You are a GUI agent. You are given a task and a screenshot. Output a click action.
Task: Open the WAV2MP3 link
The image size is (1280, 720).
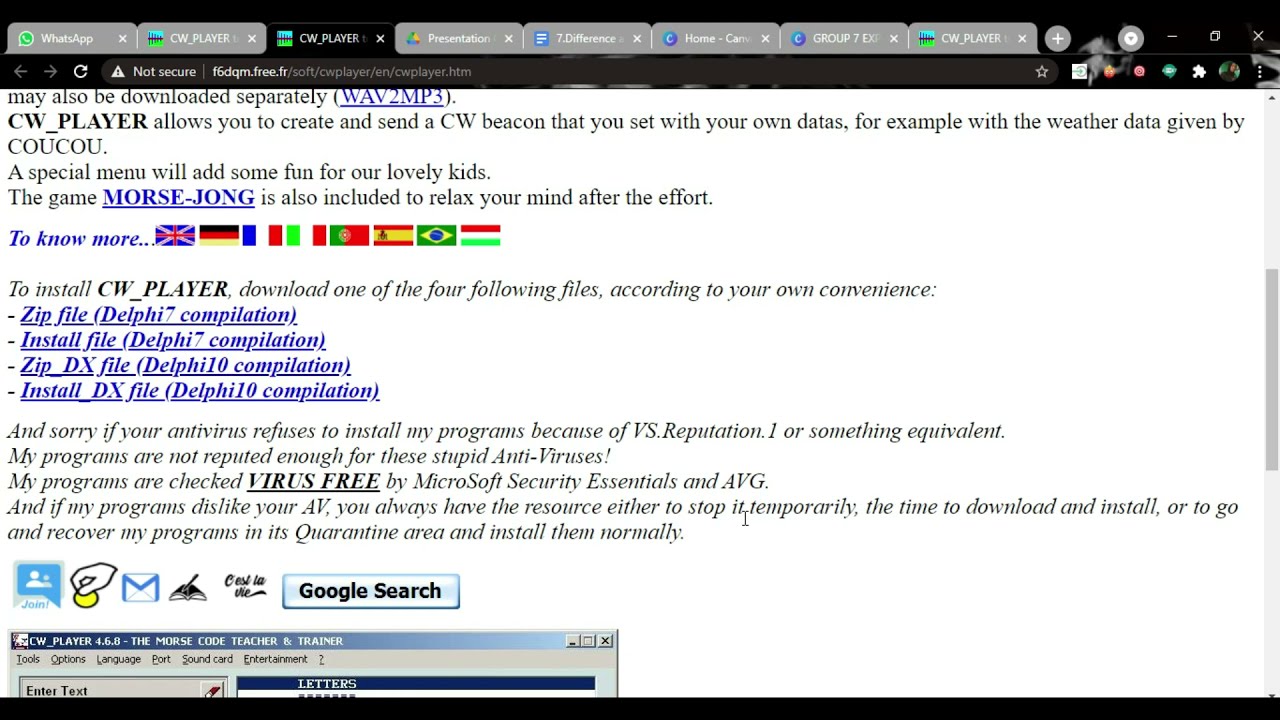click(x=392, y=96)
